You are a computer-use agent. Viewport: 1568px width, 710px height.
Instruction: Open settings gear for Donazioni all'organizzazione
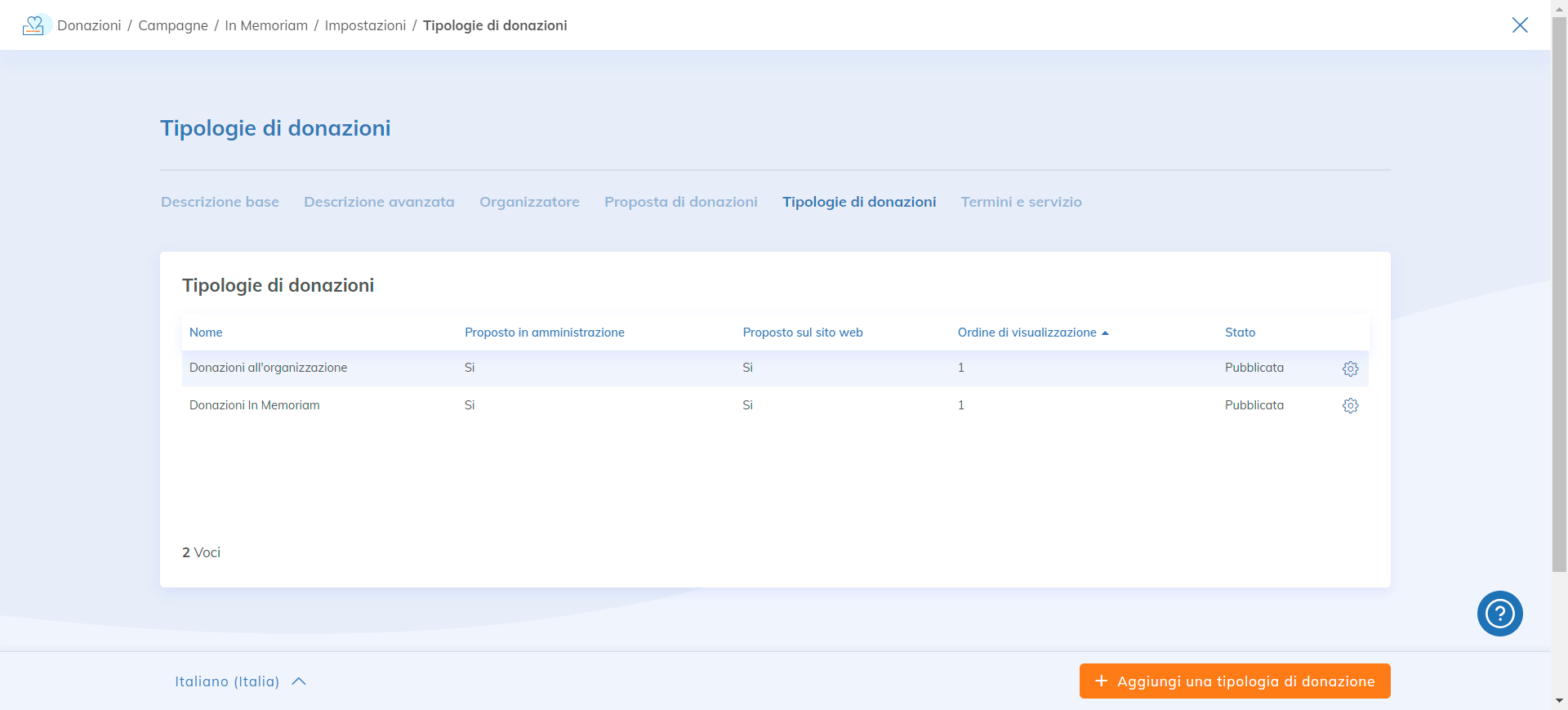click(1350, 368)
